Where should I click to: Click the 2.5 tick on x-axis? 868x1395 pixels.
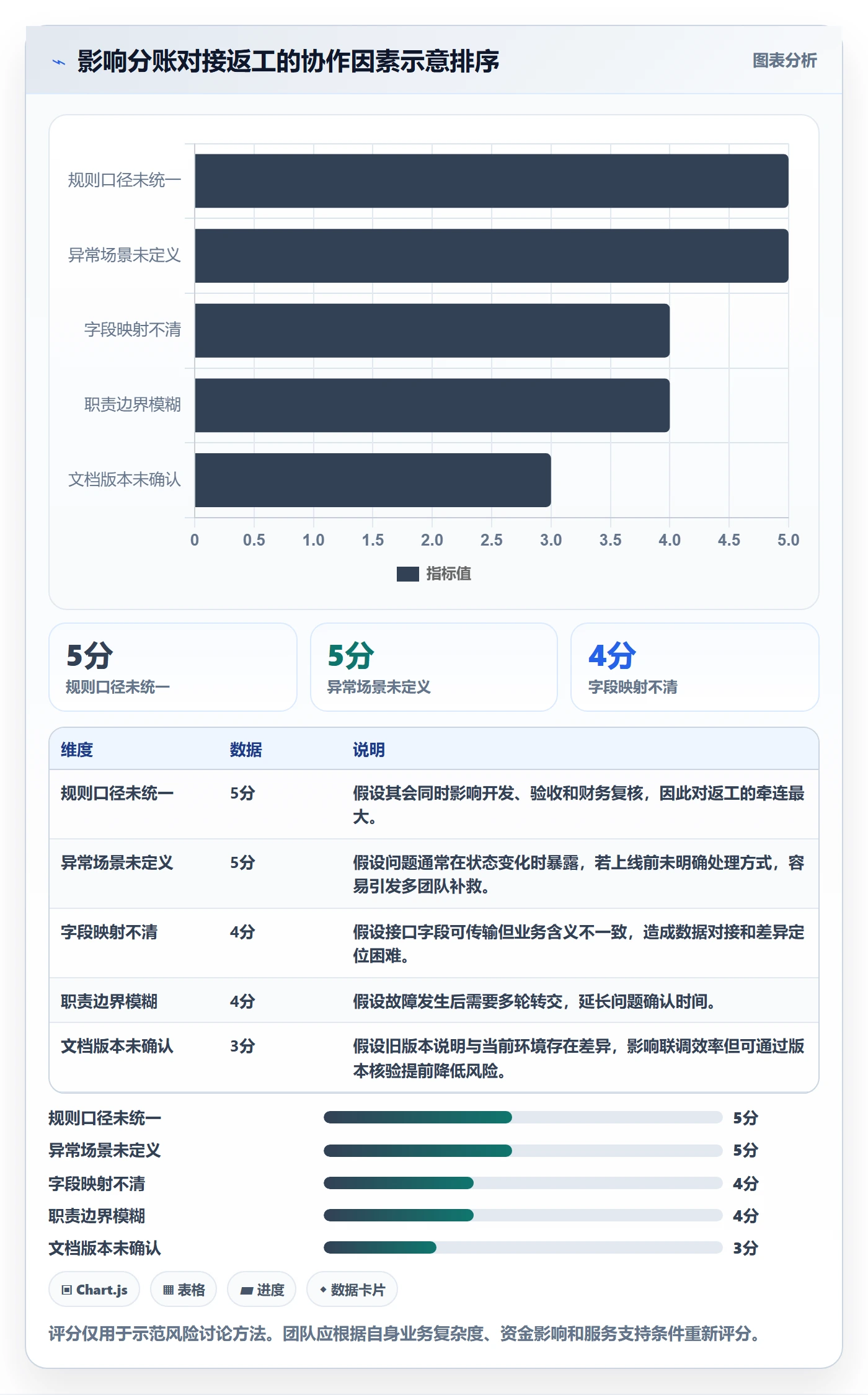click(492, 540)
